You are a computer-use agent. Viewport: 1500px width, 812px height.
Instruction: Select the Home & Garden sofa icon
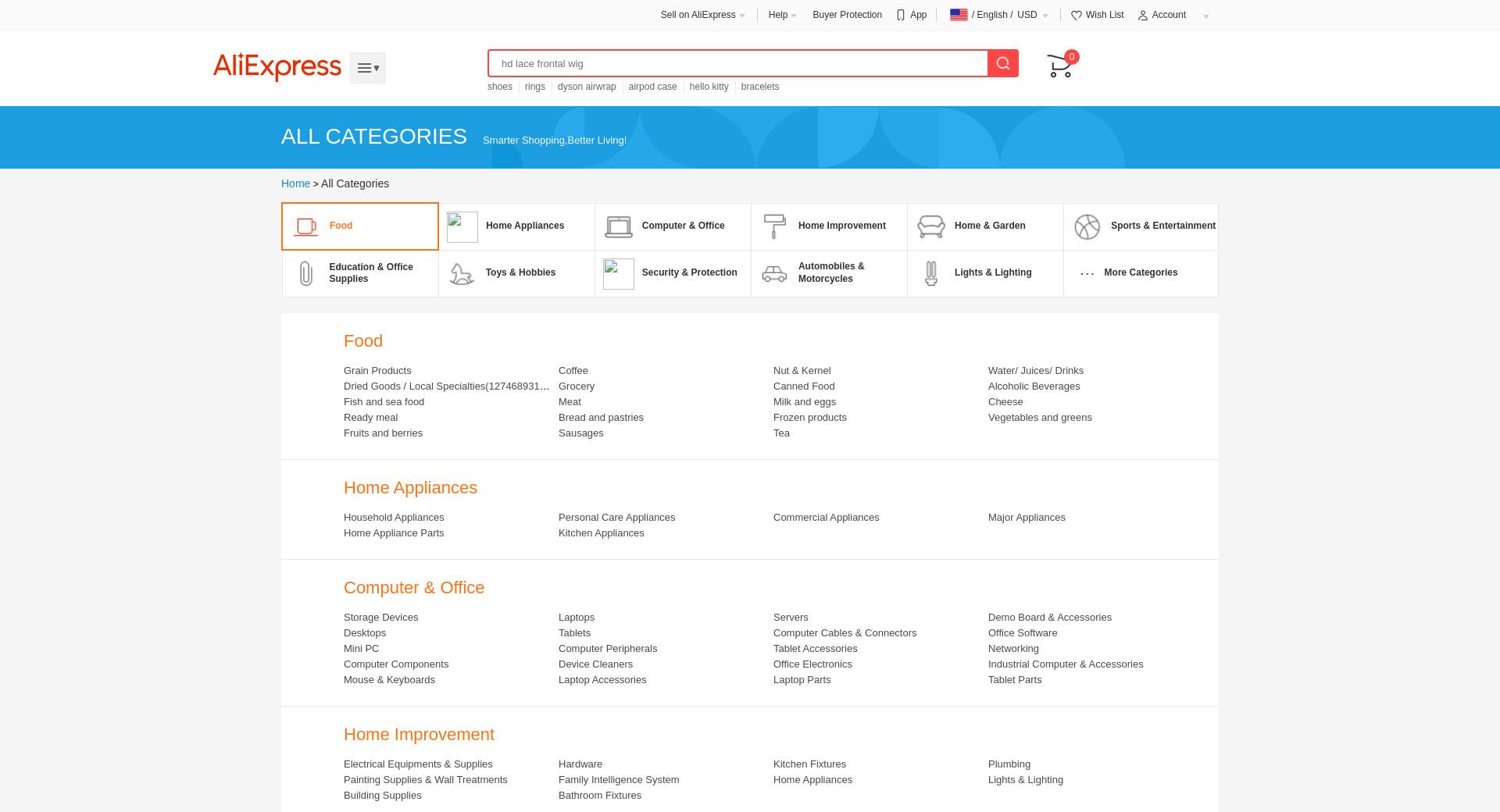tap(931, 226)
